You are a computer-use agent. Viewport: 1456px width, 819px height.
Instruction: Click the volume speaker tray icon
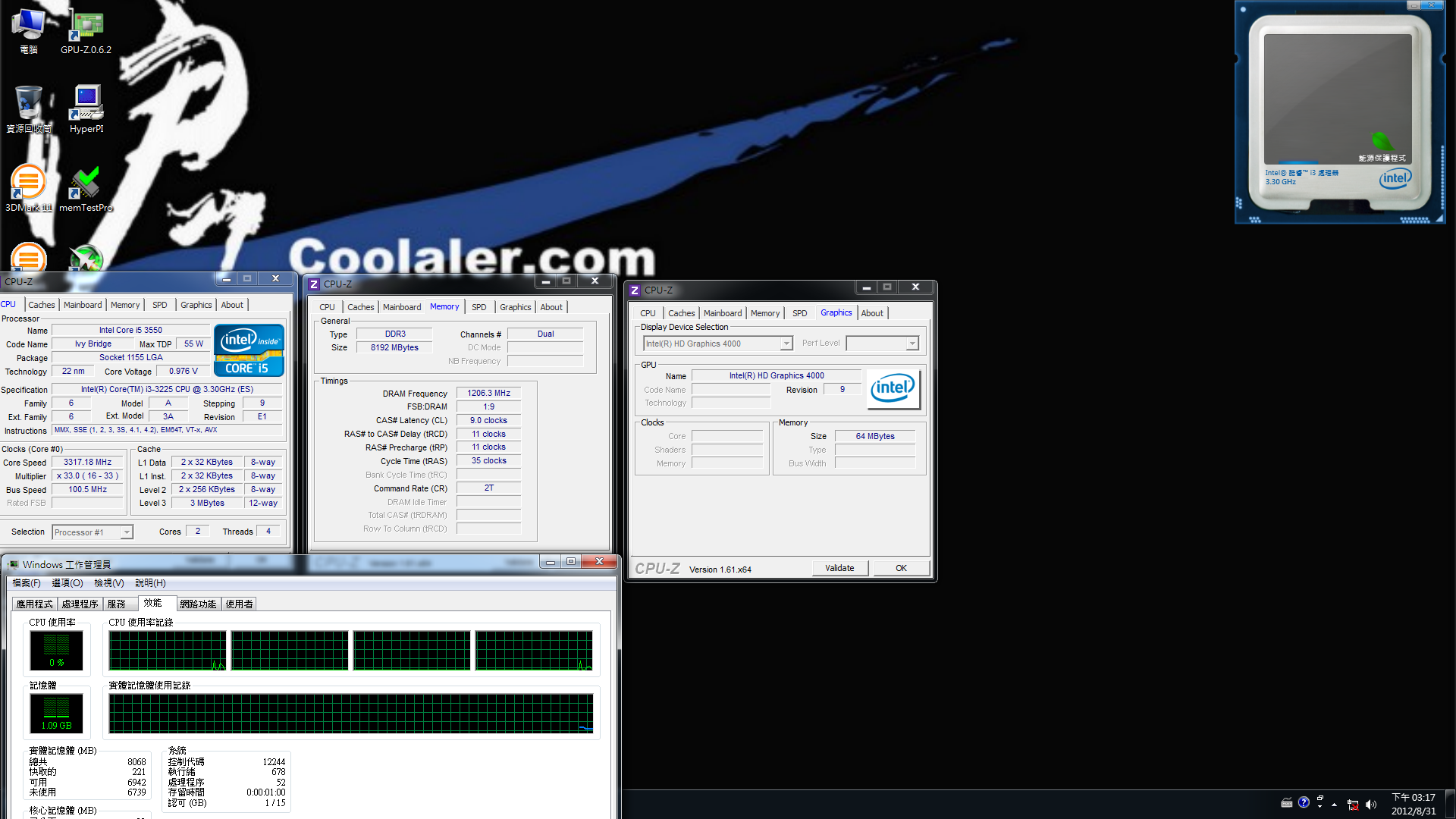click(1370, 805)
